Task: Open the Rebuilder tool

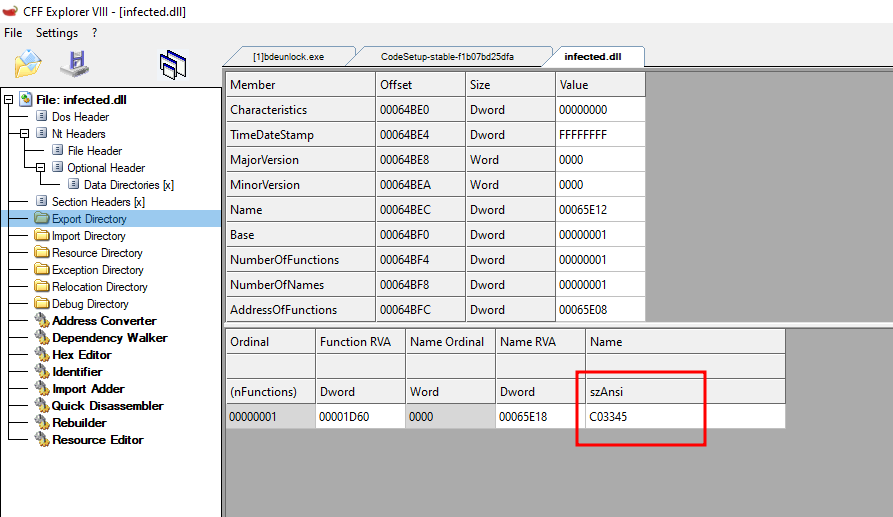Action: tap(79, 424)
